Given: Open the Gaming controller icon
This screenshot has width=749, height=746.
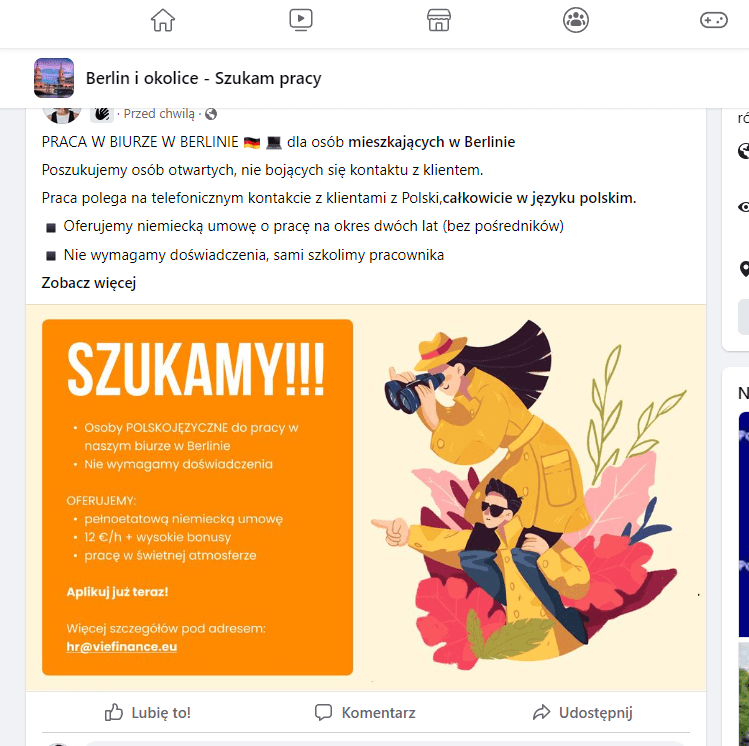Looking at the screenshot, I should click(714, 20).
